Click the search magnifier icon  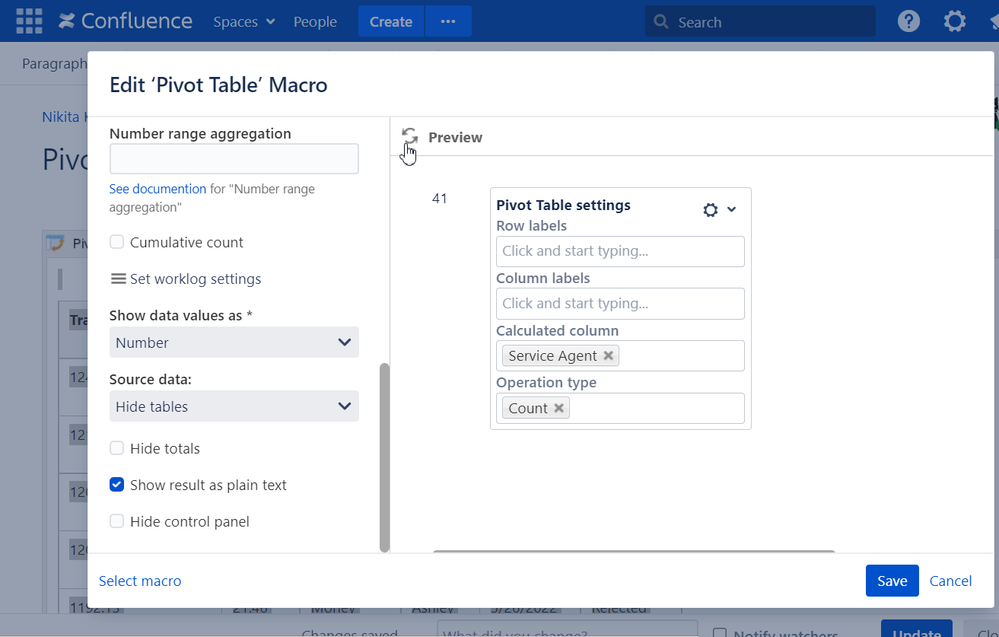661,22
